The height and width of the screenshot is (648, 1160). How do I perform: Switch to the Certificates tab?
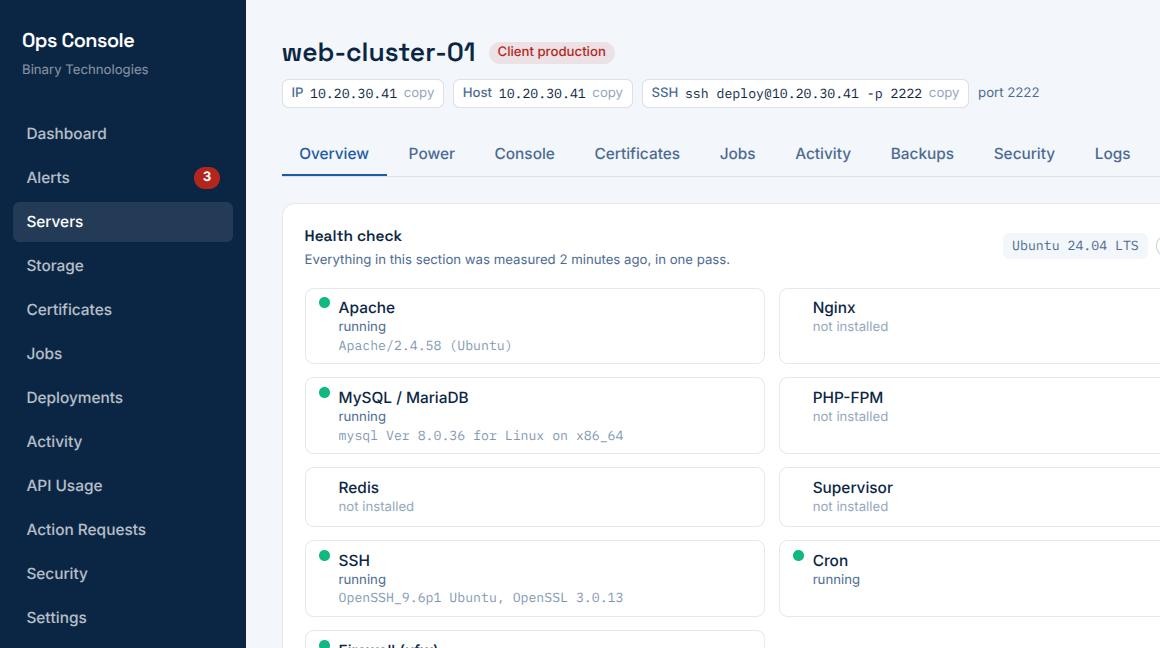[x=637, y=154]
